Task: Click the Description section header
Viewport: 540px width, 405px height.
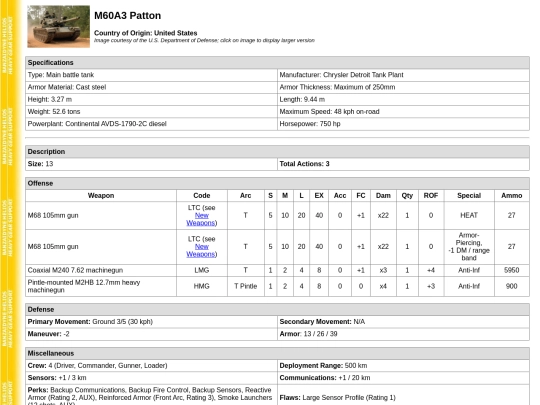Action: (277, 152)
